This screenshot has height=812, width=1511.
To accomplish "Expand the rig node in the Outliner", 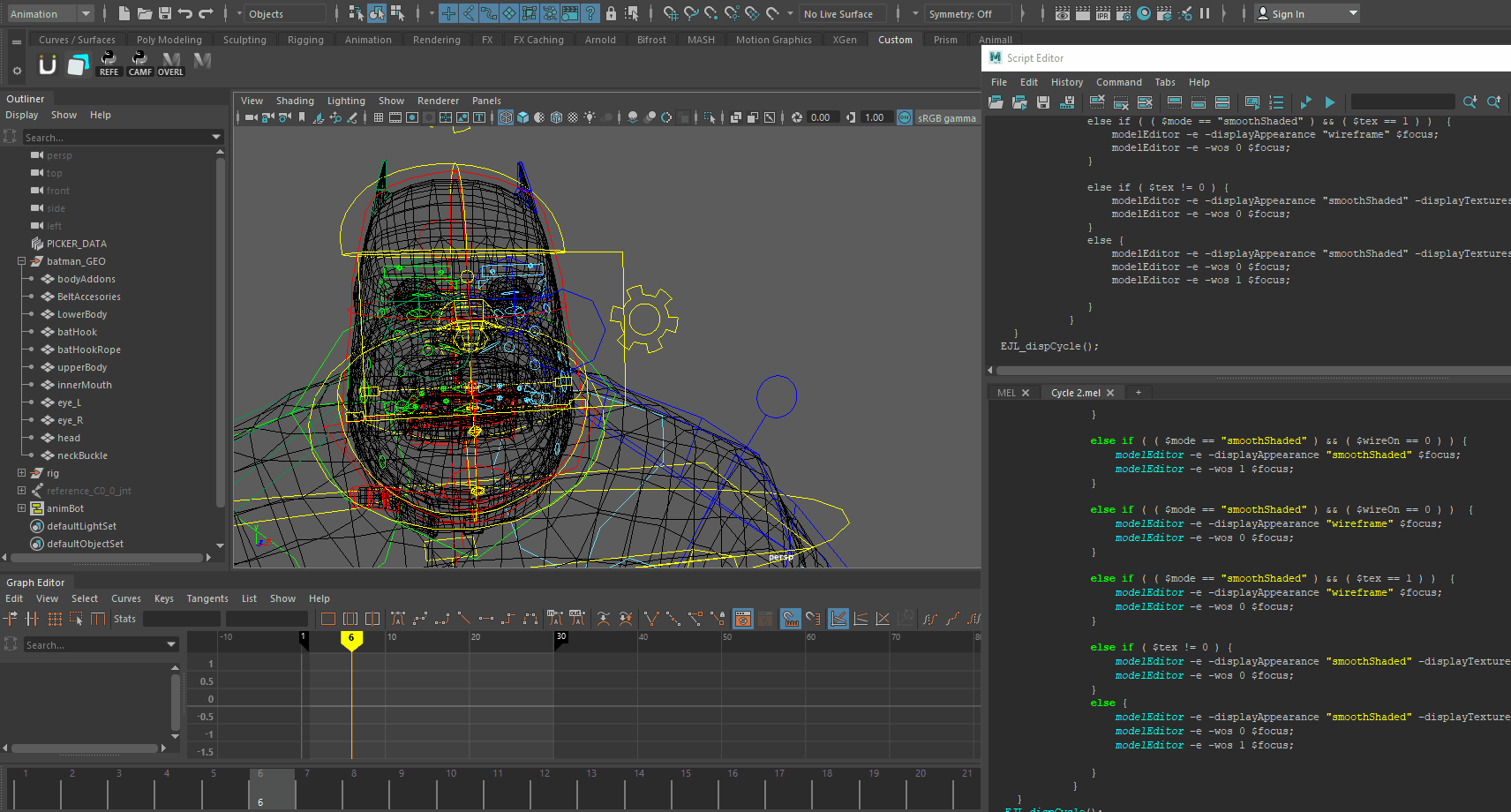I will 20,472.
